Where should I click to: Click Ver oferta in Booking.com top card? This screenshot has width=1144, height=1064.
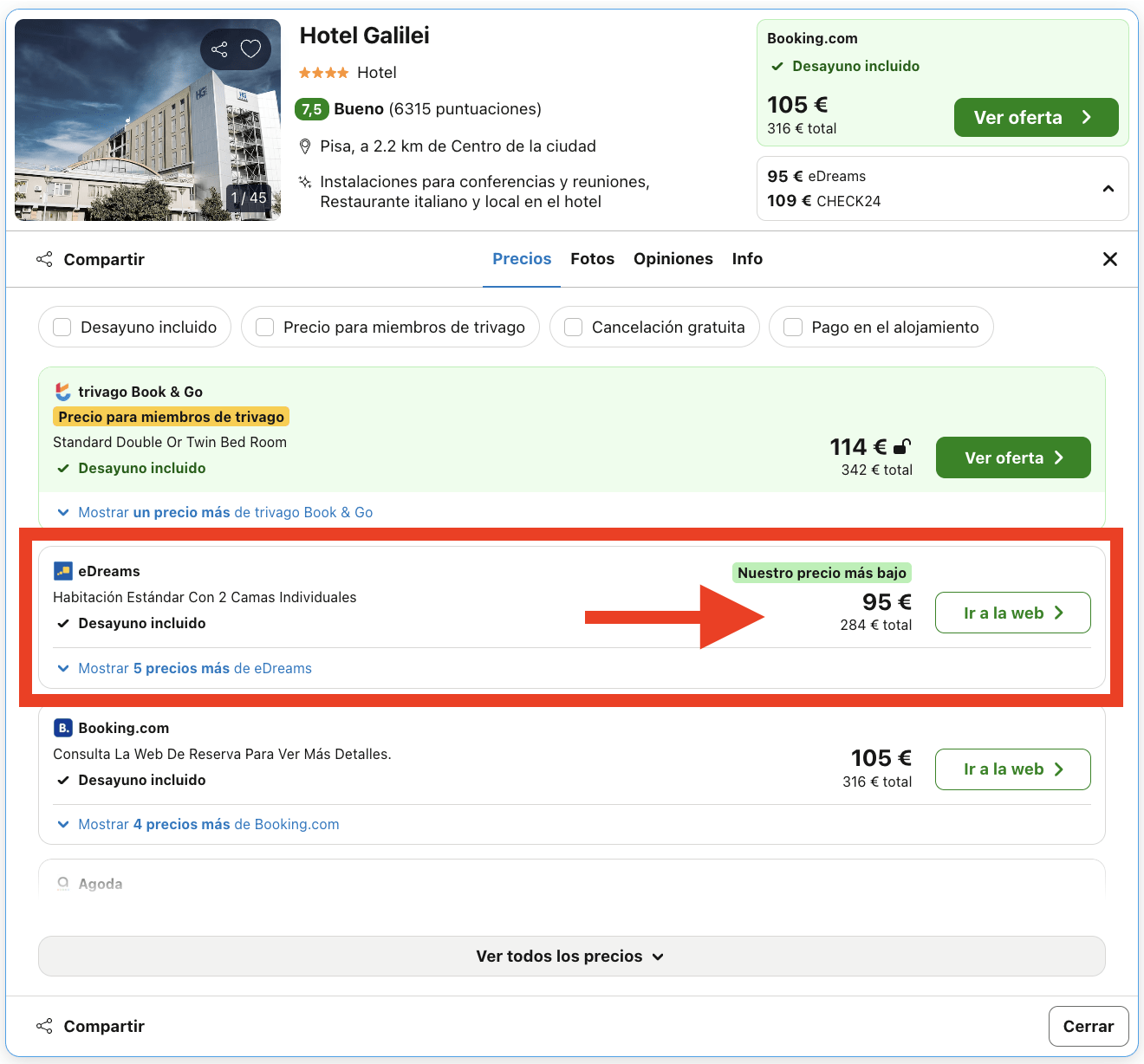tap(1036, 117)
